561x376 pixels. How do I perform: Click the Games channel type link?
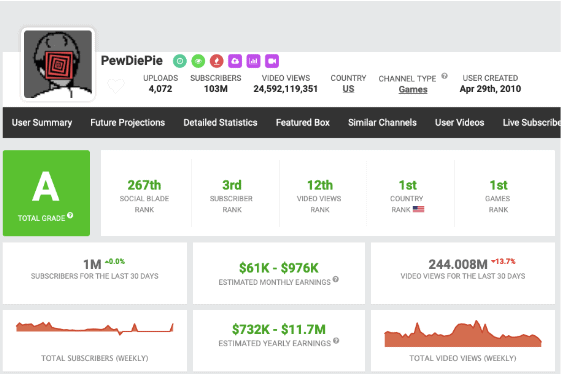413,89
